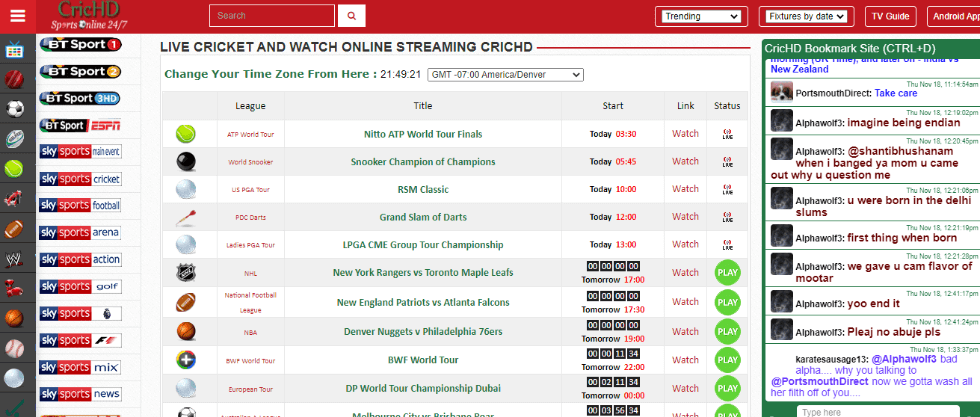Select the tennis ball sidebar icon
The height and width of the screenshot is (417, 980).
pyautogui.click(x=14, y=168)
